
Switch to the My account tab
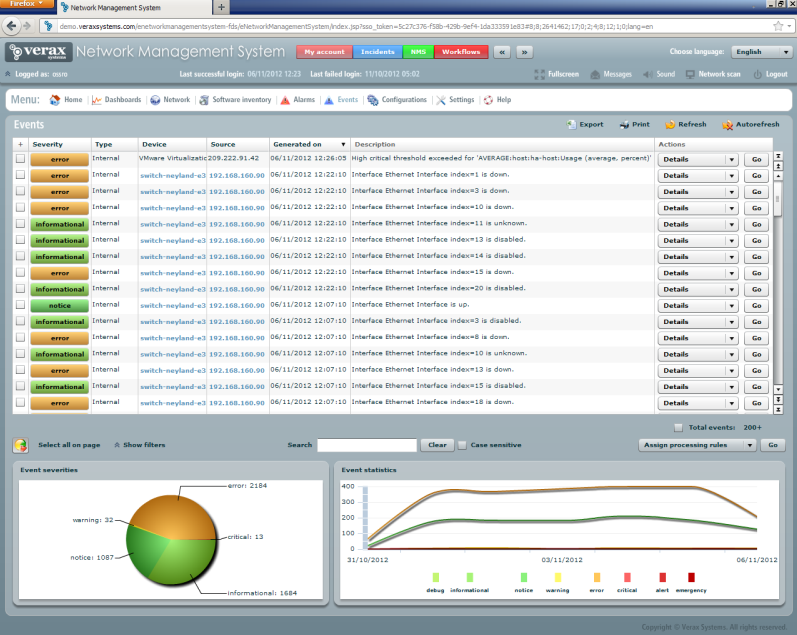tap(324, 52)
